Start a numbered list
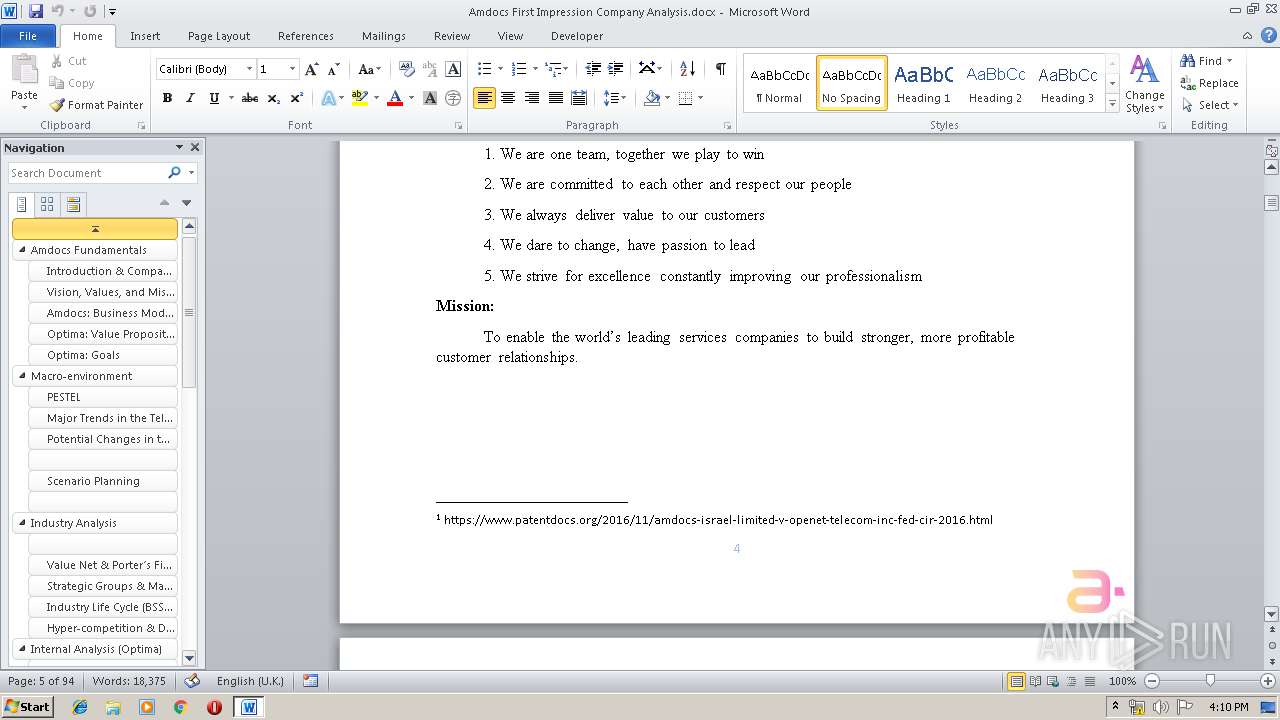 click(x=519, y=69)
